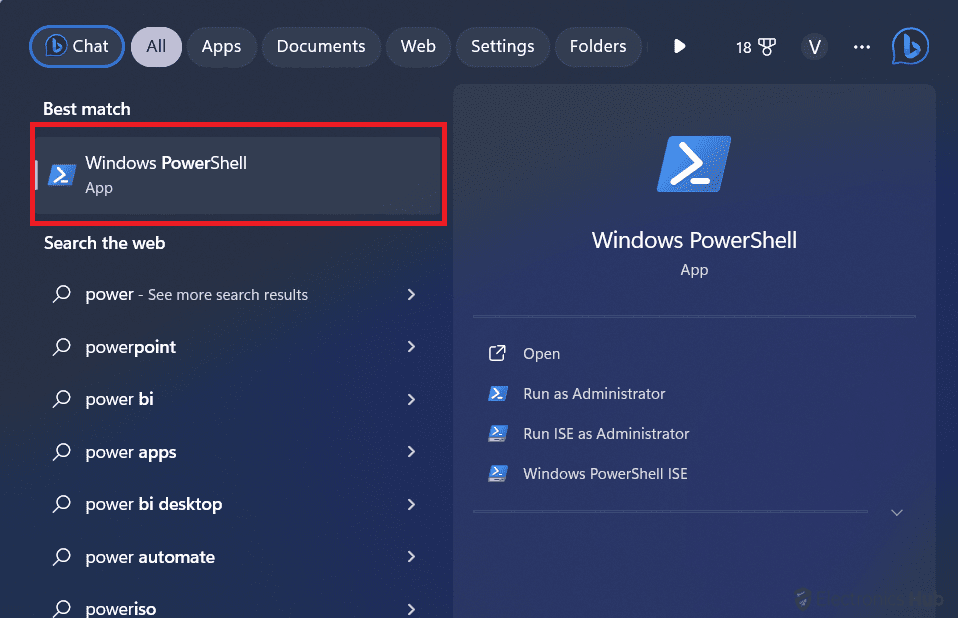Expand the power bi suggestion arrow

point(411,399)
